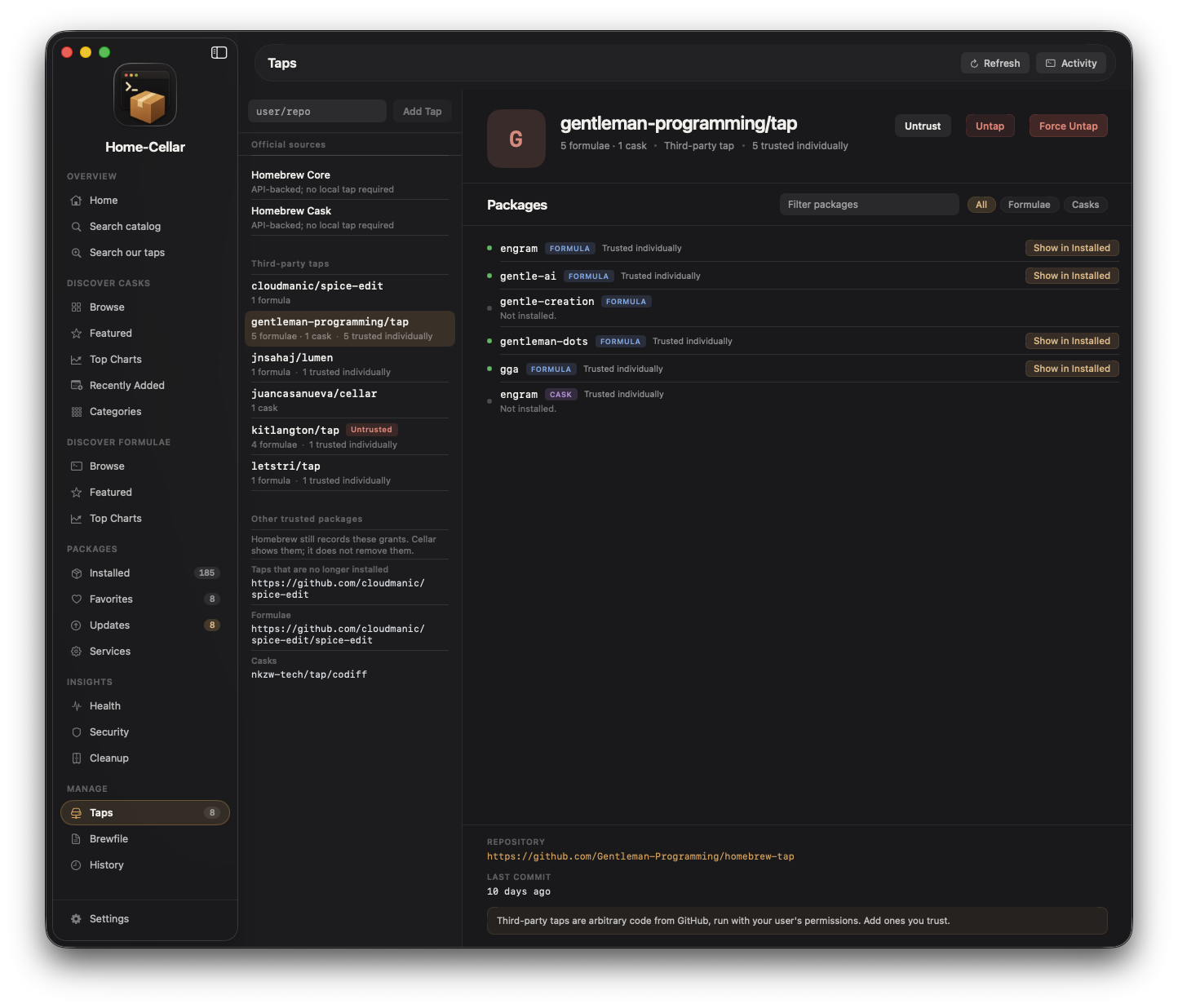Show gentleman-dots in Installed
Viewport: 1178px width, 1008px height.
pyautogui.click(x=1072, y=341)
